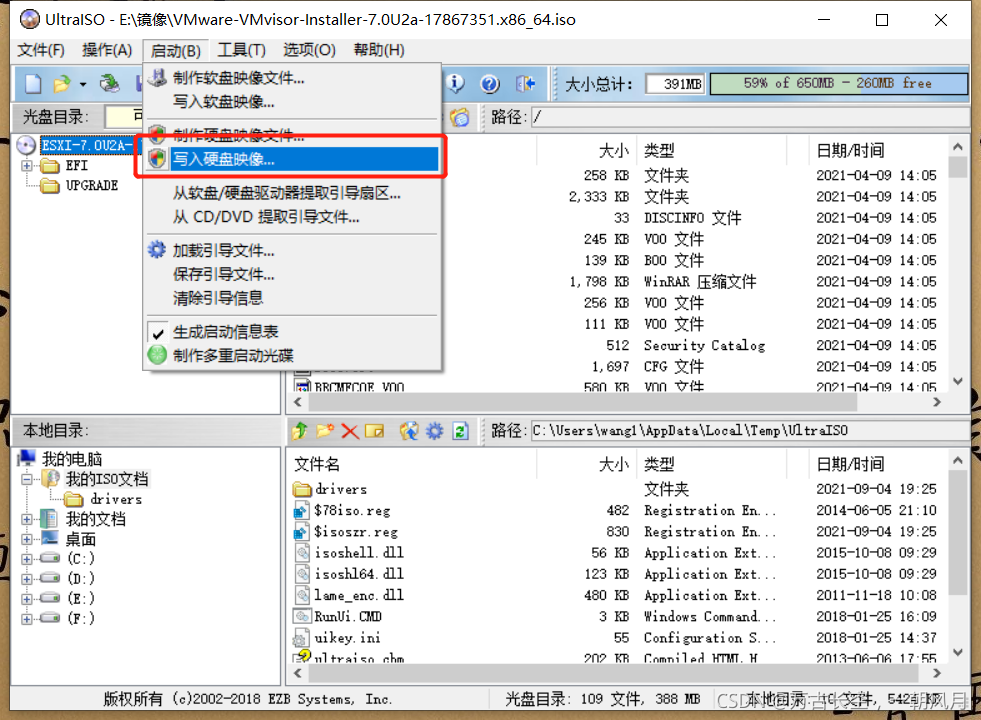Choose 加载引导文件 menu entry

[x=223, y=251]
